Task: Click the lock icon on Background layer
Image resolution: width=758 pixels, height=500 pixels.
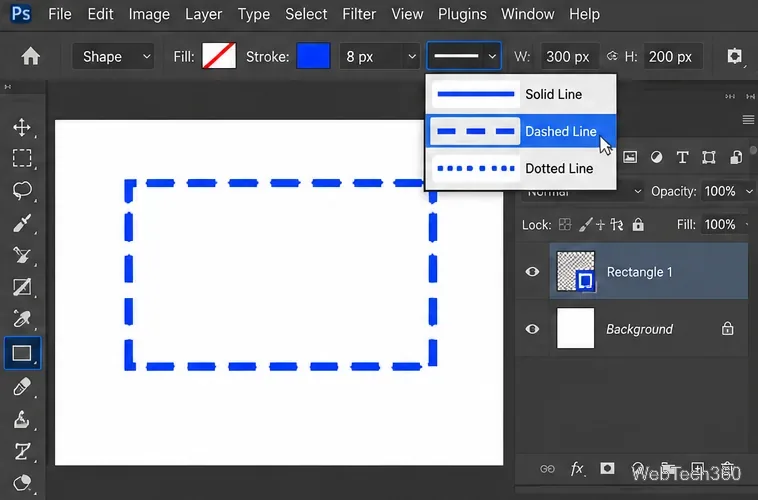Action: point(728,329)
